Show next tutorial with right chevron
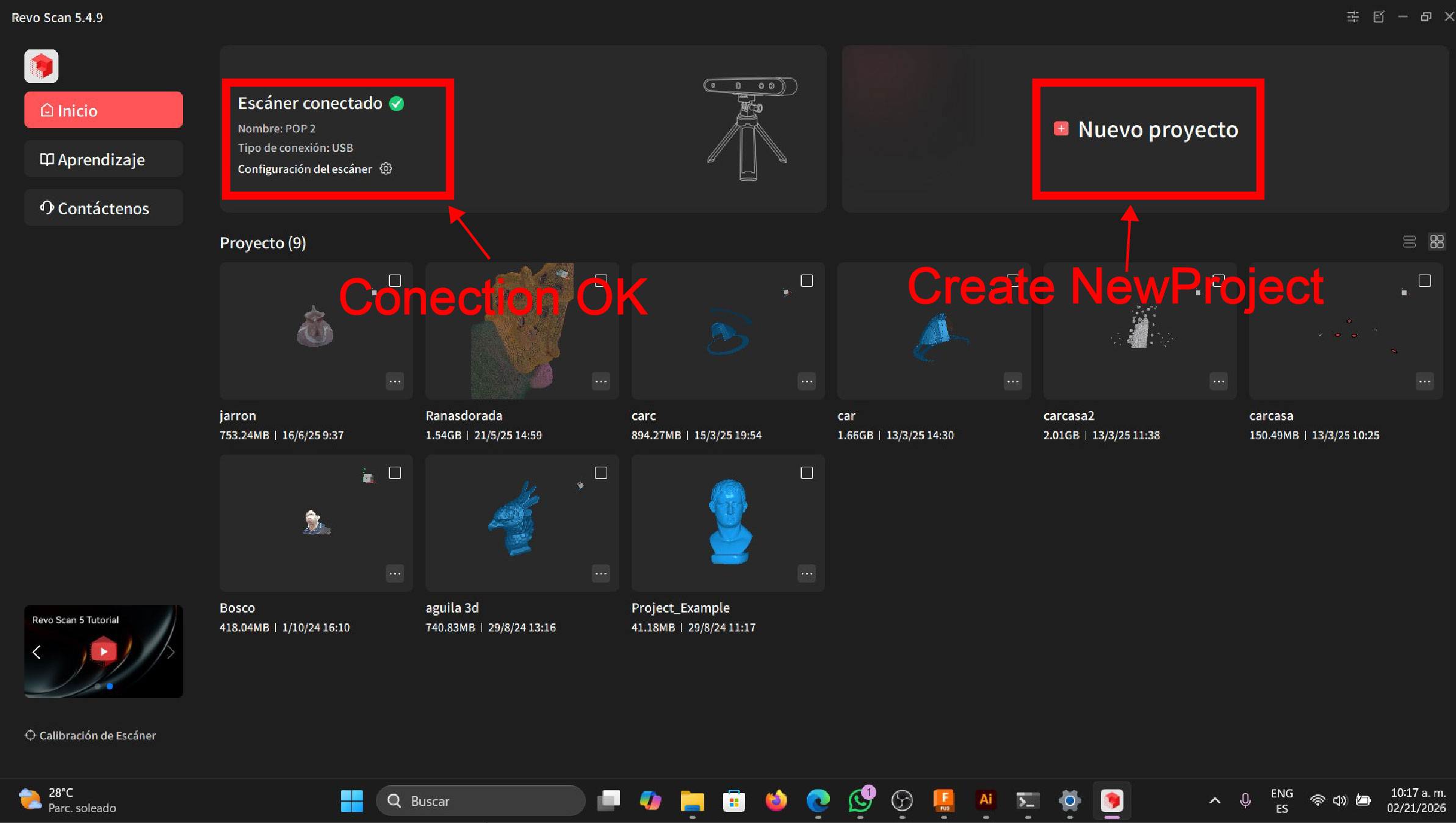1456x823 pixels. coord(171,652)
